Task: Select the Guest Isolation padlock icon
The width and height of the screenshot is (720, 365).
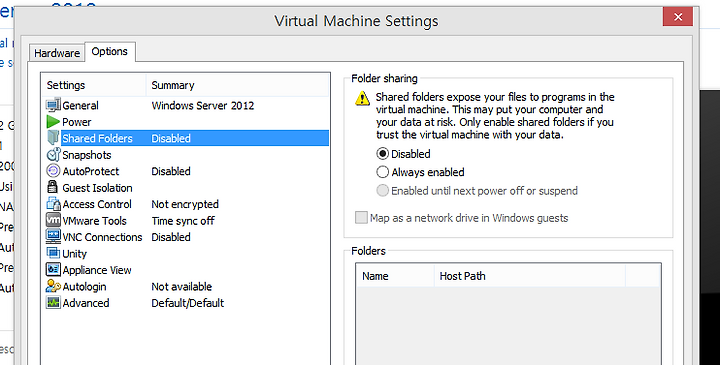Action: coord(53,187)
